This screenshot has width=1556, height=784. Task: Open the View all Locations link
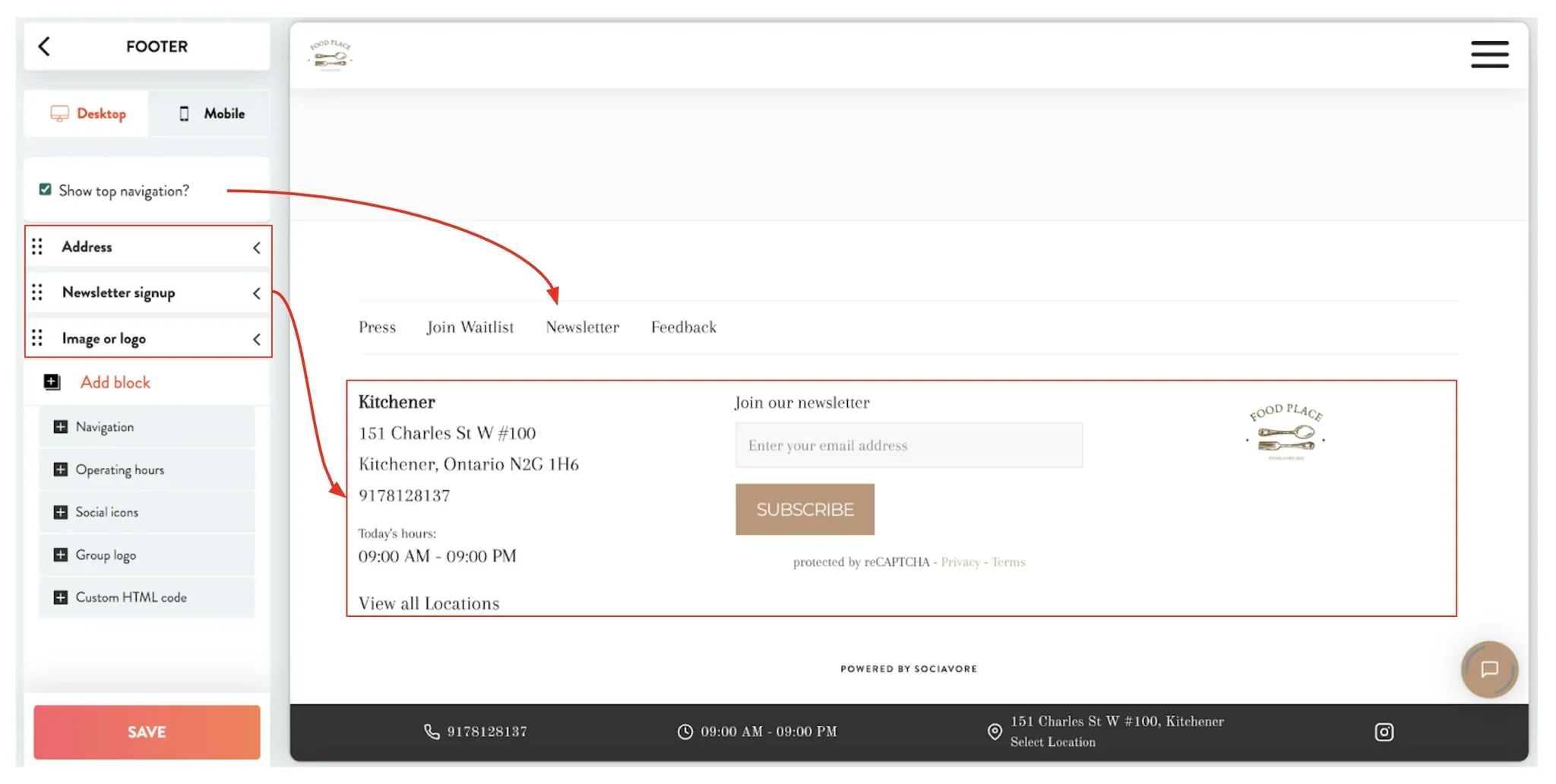429,603
